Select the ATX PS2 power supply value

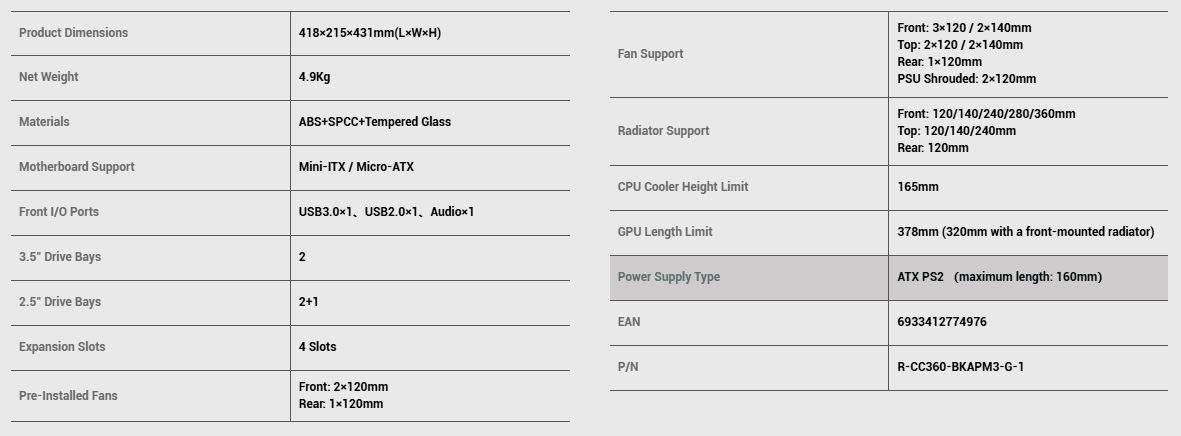[920, 277]
